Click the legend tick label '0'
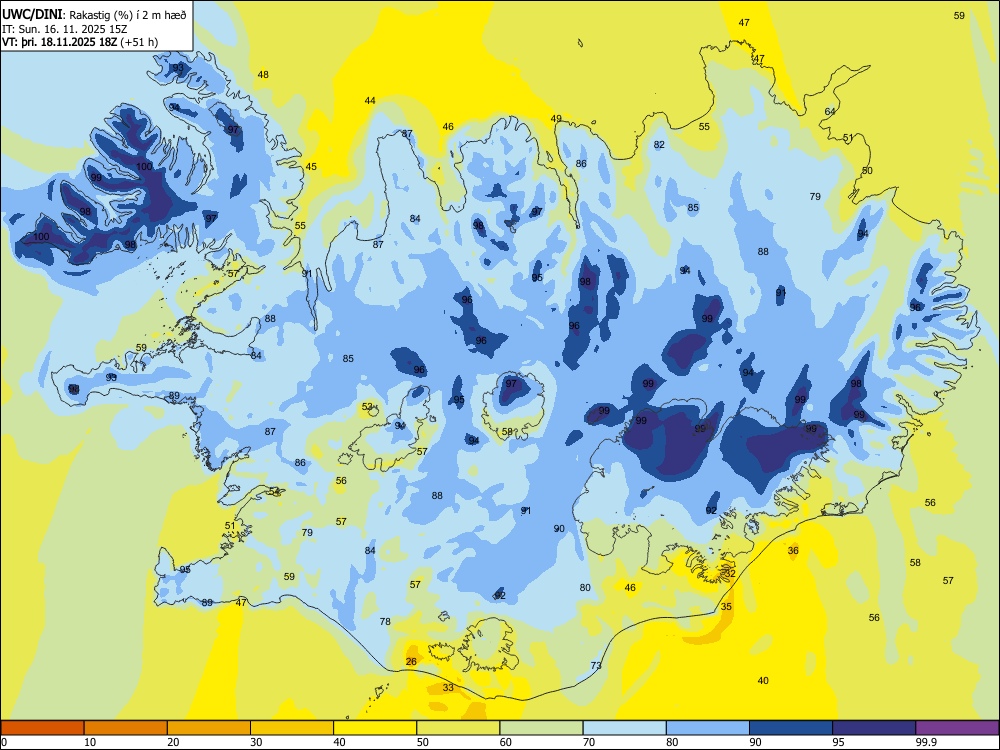1000x750 pixels. tap(4, 742)
